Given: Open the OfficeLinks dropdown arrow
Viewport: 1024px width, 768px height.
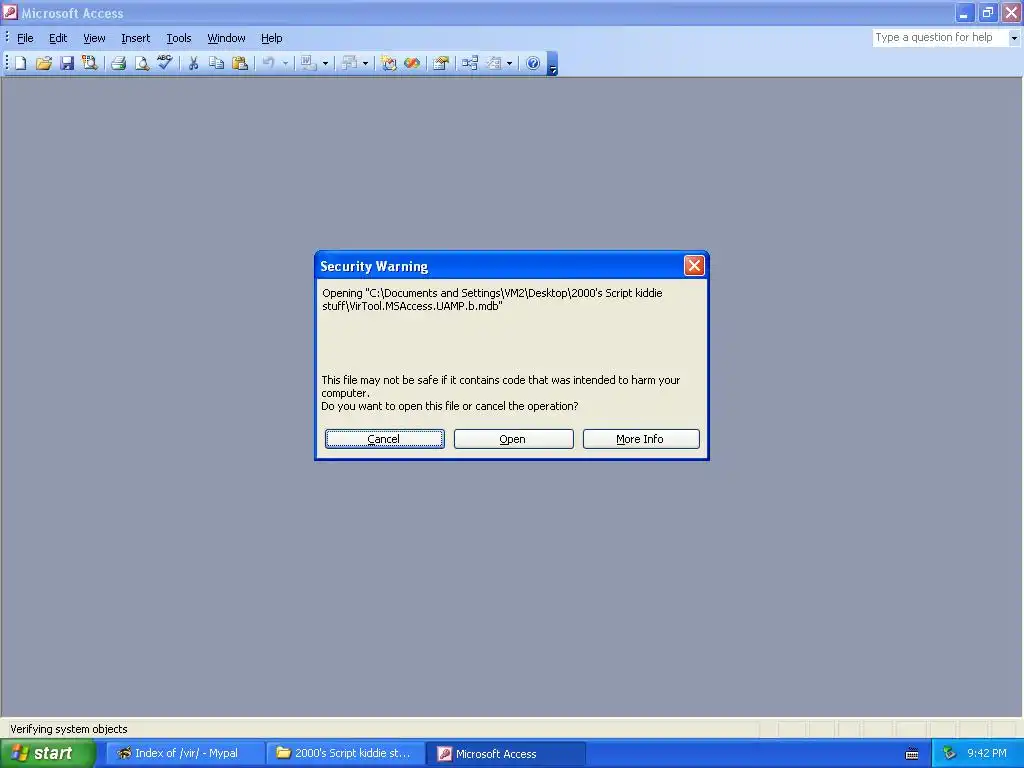Looking at the screenshot, I should click(x=325, y=63).
